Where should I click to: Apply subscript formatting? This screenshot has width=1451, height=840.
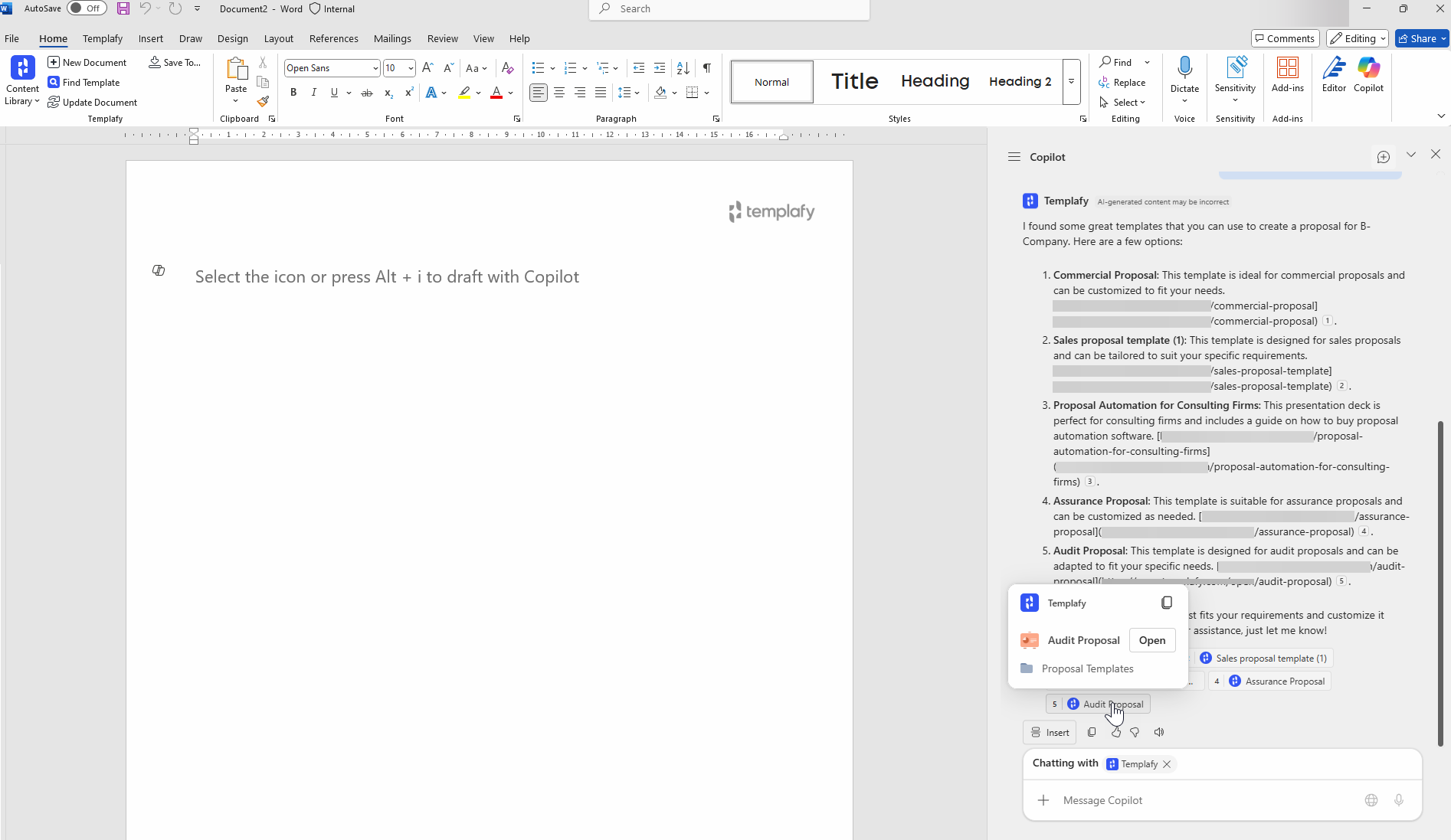(388, 93)
